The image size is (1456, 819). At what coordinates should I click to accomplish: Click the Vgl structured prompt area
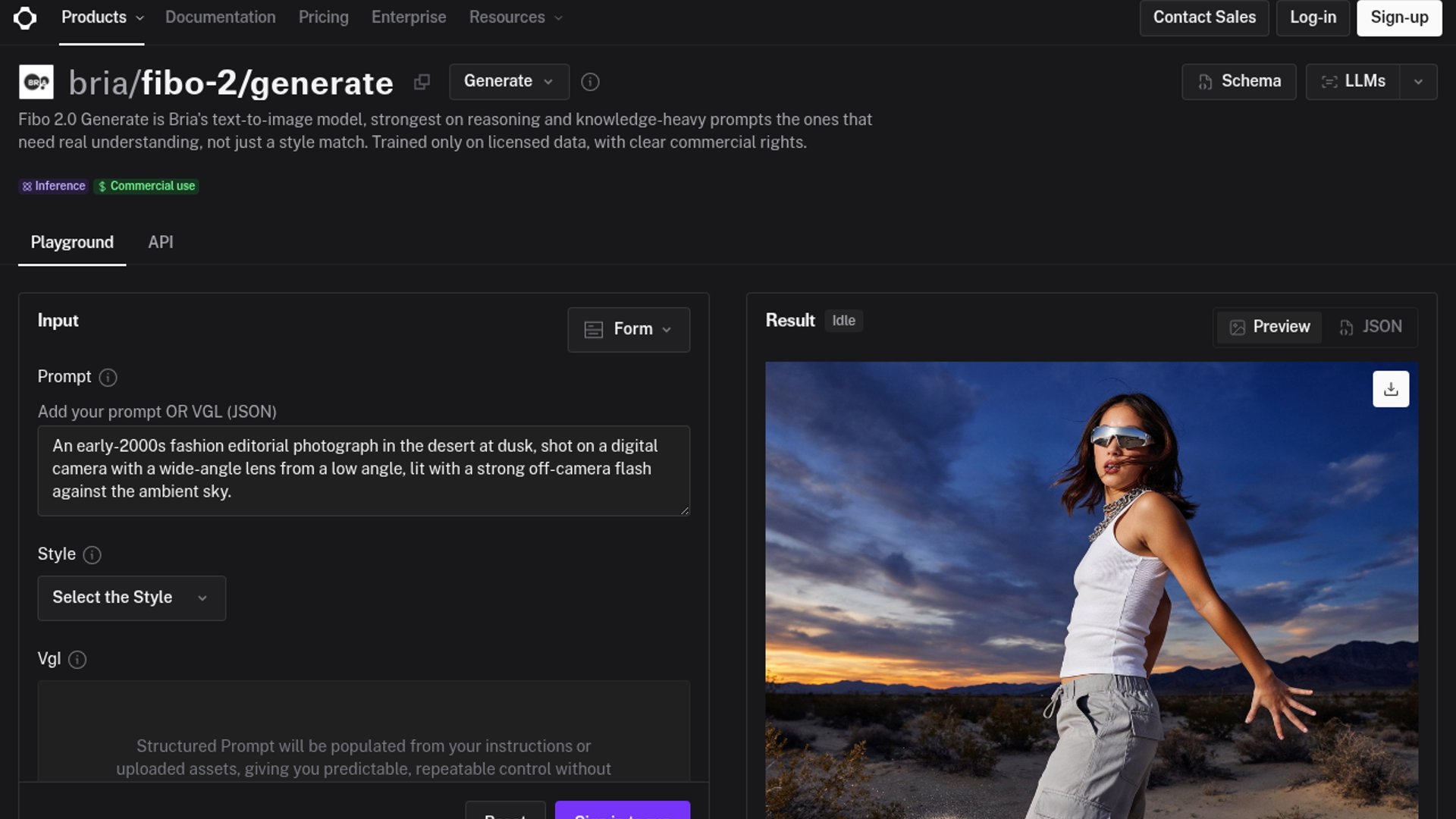(x=364, y=732)
